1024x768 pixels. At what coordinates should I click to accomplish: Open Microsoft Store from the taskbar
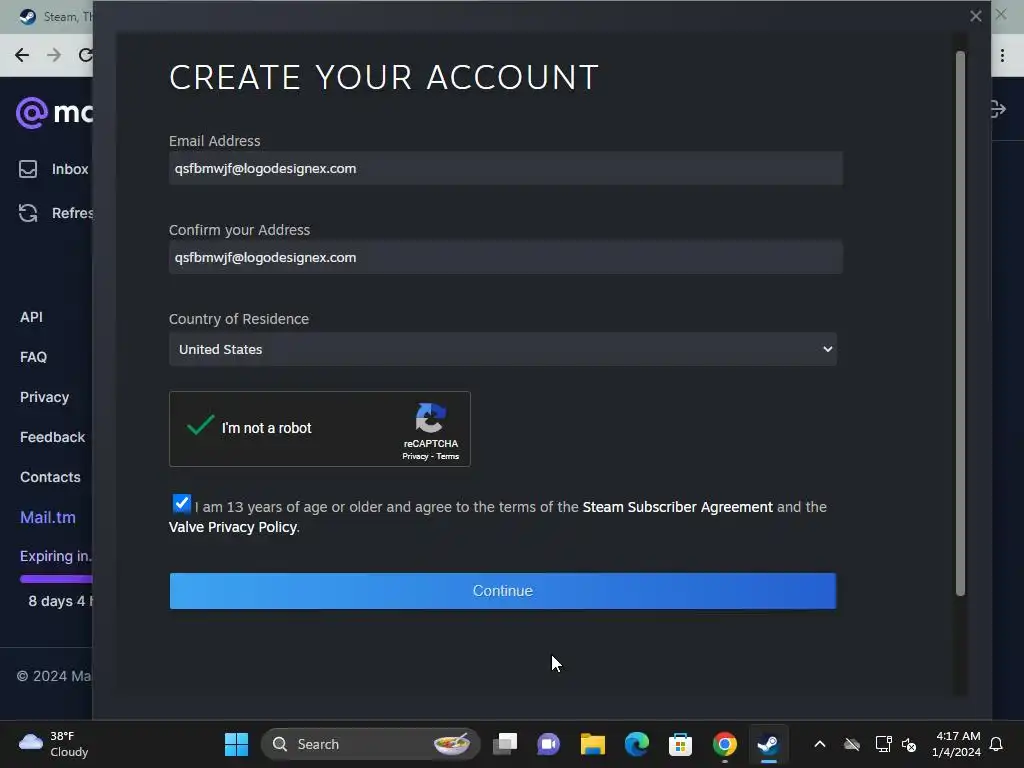680,744
